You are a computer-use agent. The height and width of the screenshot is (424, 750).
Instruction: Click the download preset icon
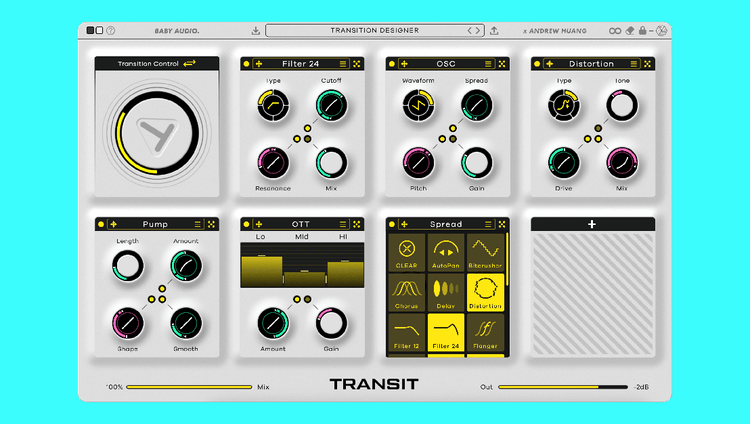tap(256, 31)
